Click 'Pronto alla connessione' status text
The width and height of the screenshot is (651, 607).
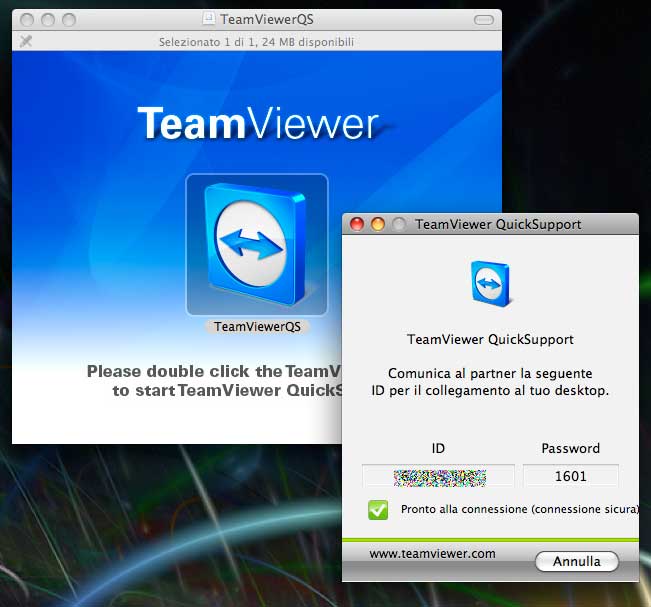click(519, 509)
